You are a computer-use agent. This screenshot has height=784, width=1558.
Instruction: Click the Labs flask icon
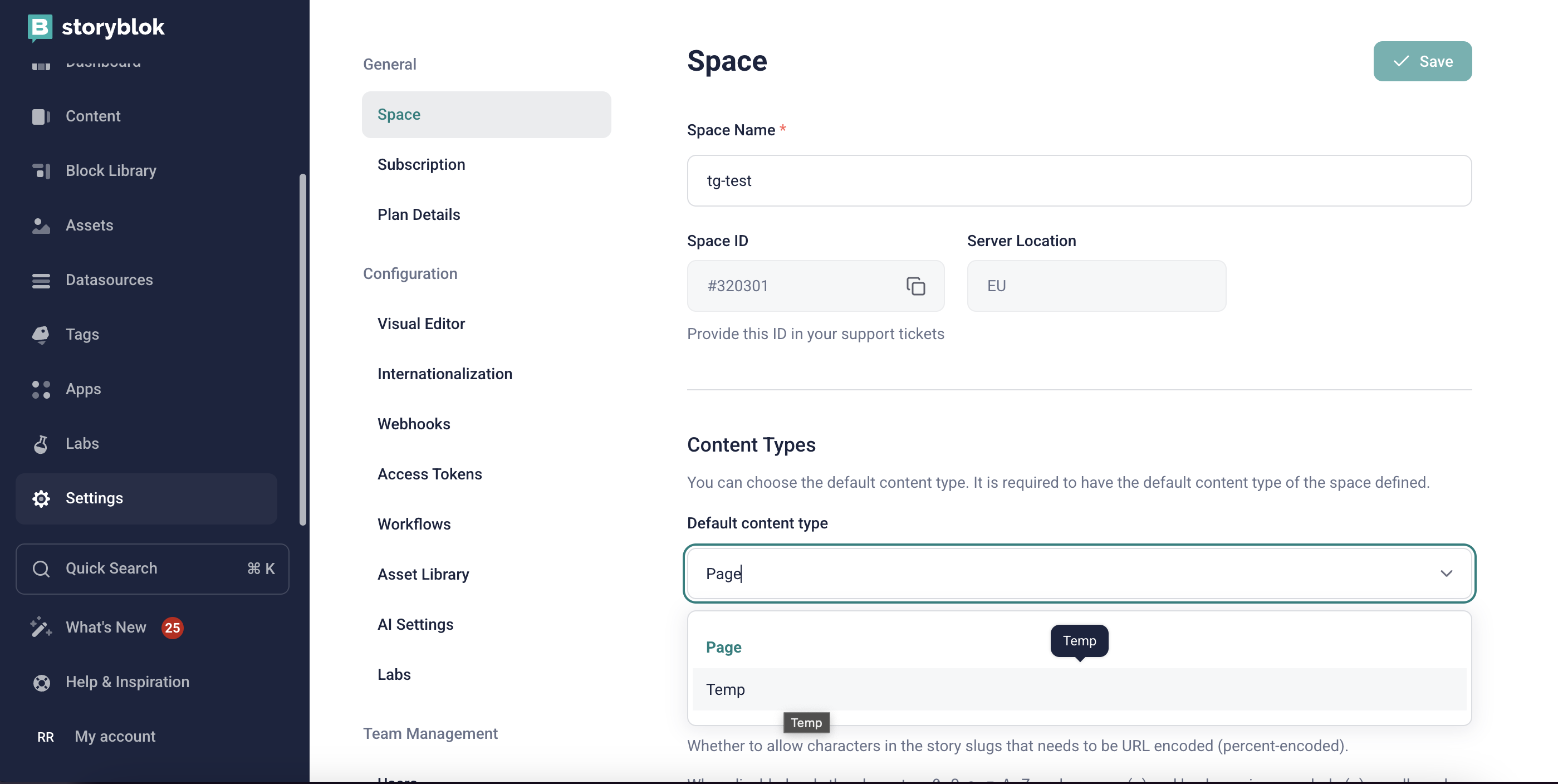(41, 443)
